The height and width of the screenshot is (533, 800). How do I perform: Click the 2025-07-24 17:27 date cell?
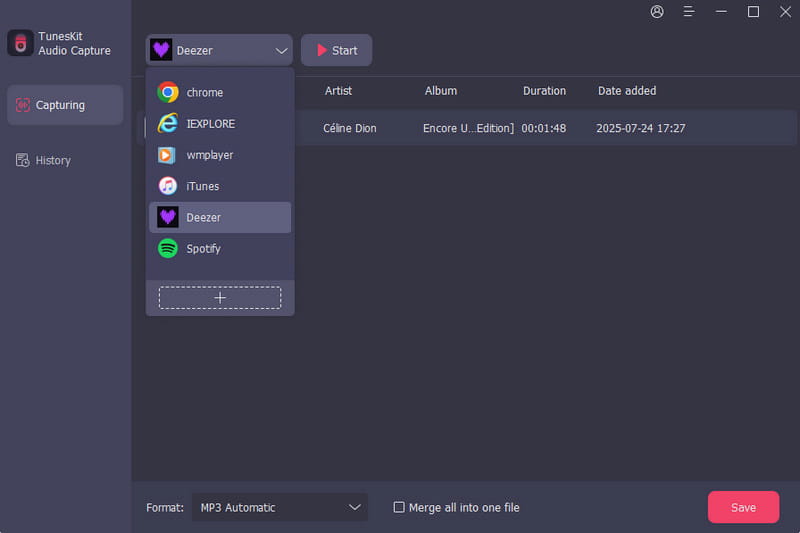tap(641, 128)
